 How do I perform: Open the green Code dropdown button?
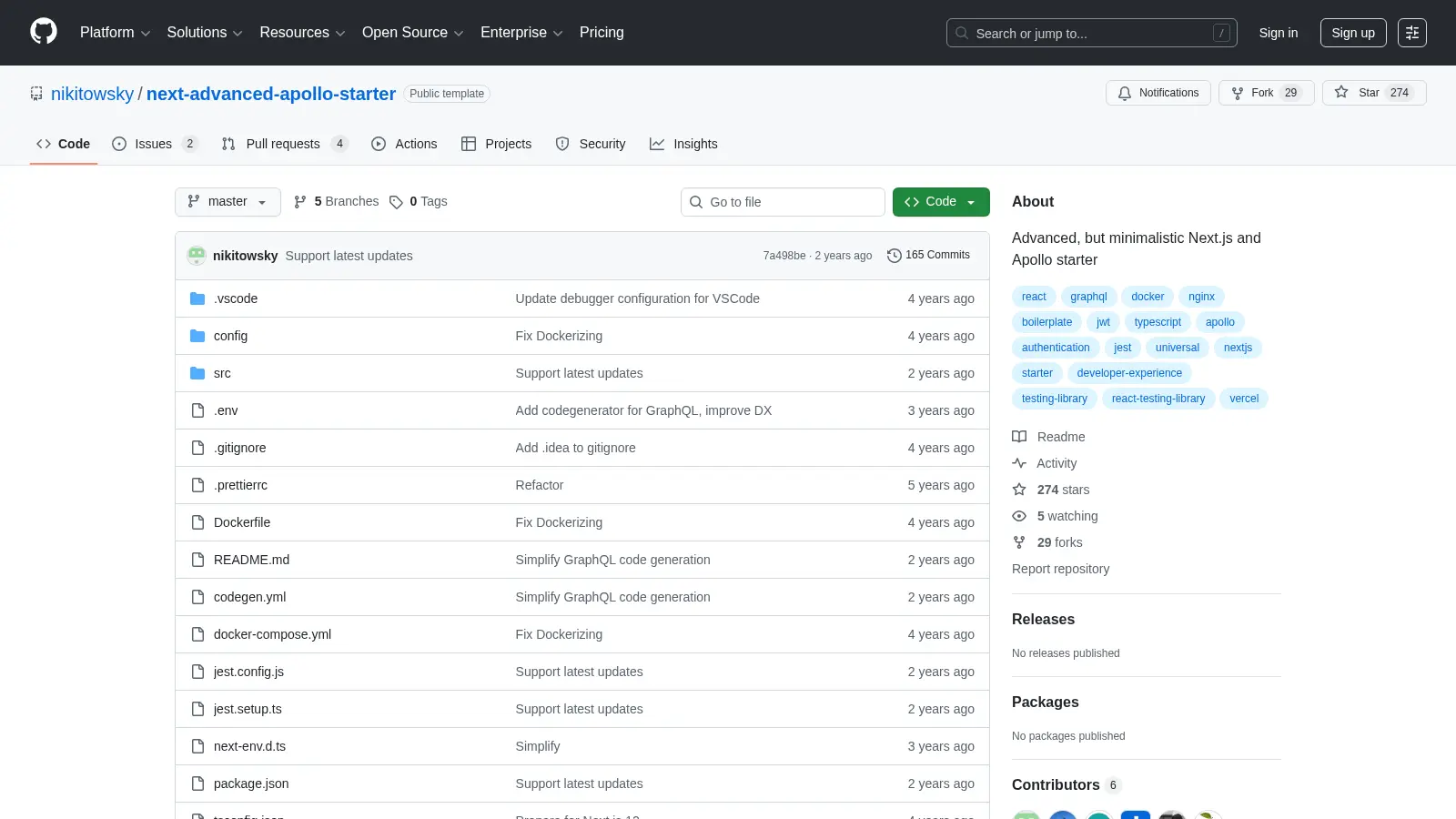coord(941,202)
